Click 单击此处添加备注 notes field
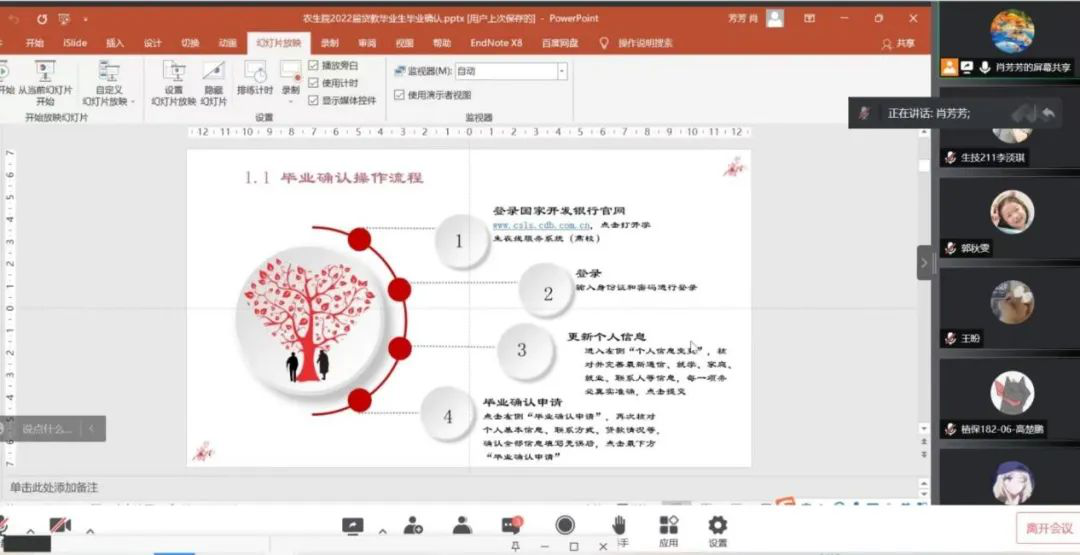Screen dimensions: 1080x555 (x=55, y=487)
